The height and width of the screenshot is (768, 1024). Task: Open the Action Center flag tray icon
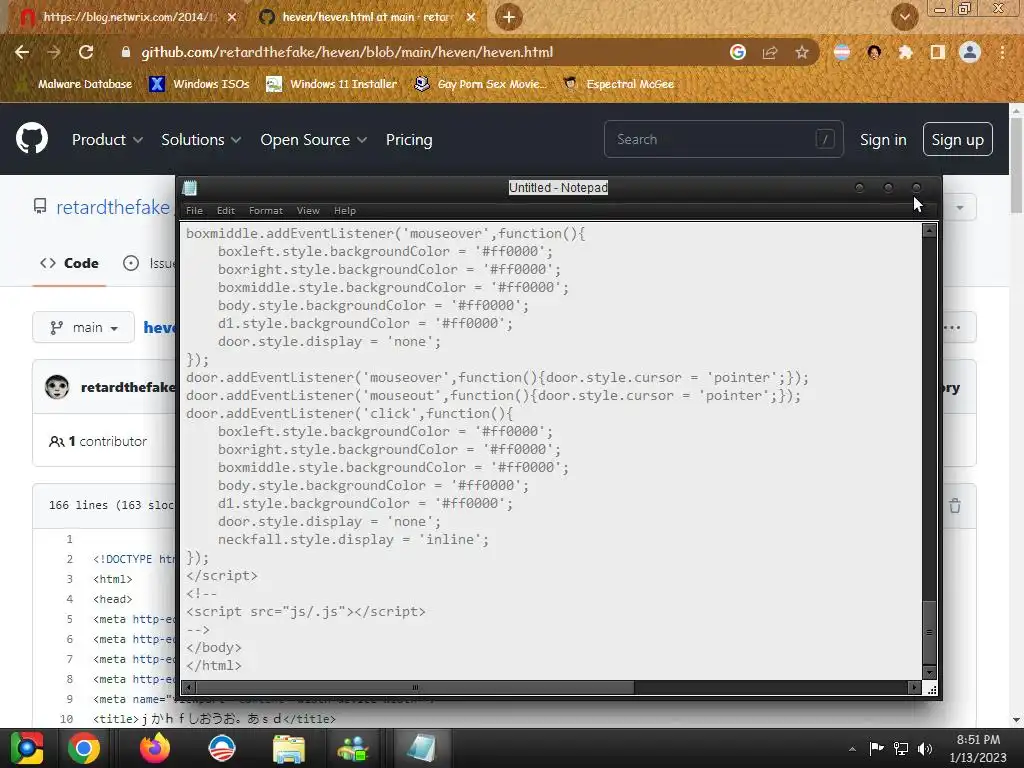pos(876,748)
